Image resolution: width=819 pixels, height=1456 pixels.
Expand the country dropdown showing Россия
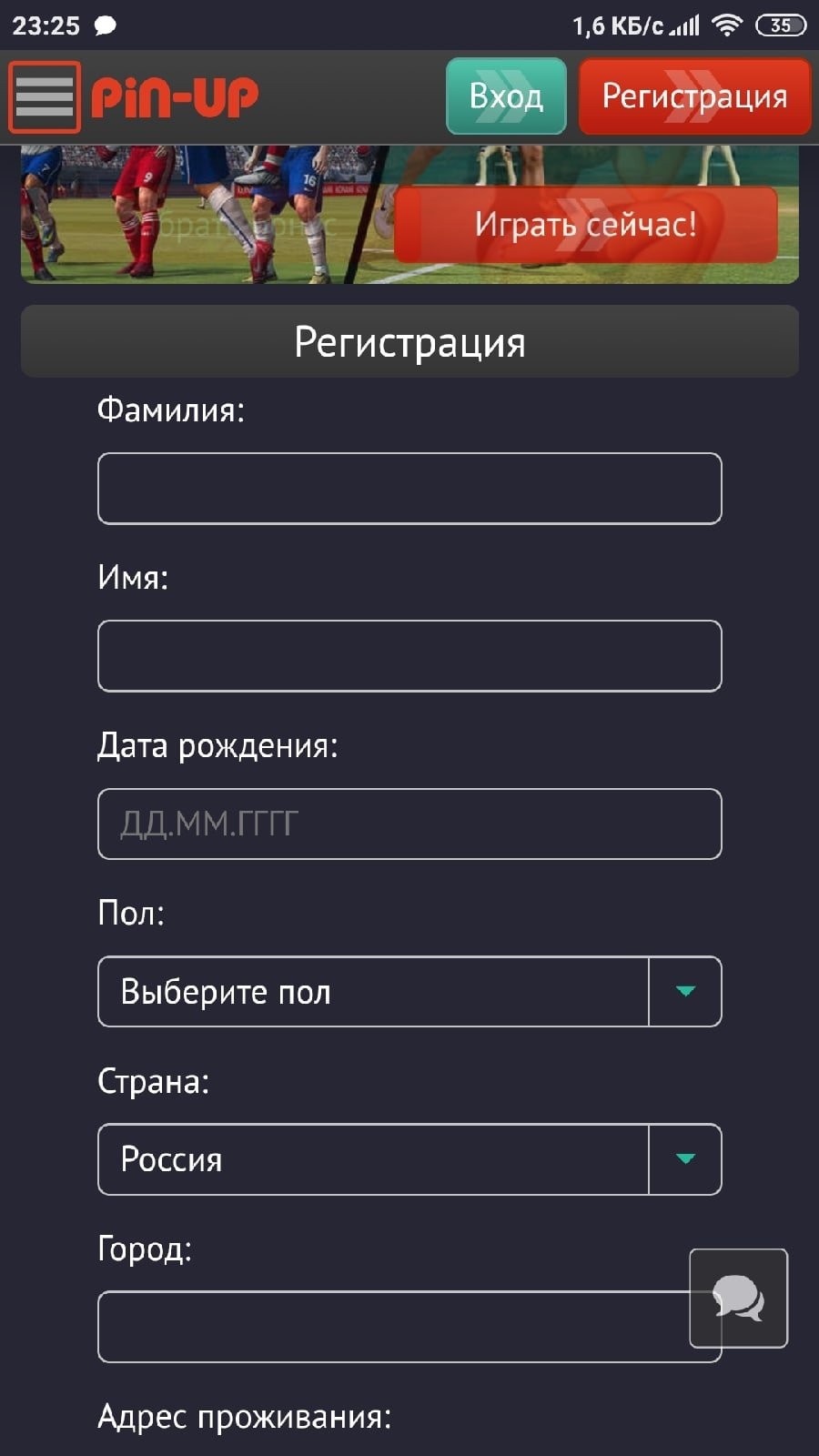pyautogui.click(x=684, y=1158)
